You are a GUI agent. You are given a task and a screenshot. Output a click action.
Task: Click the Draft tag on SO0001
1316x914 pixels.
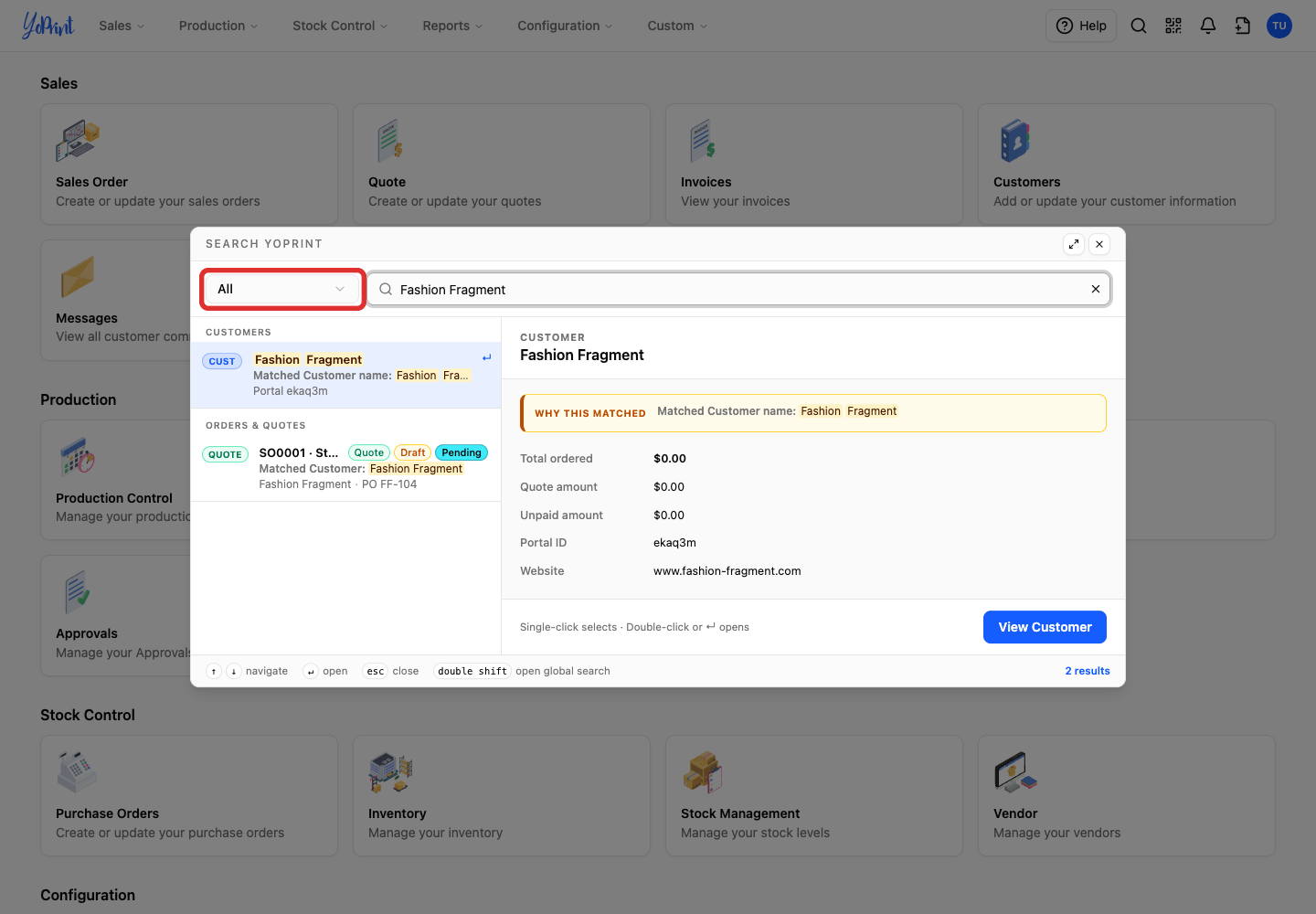[x=413, y=452]
